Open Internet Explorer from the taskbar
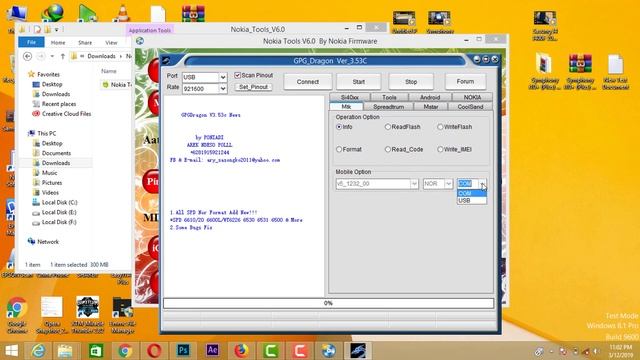Viewport: 640px width, 360px height. click(38, 351)
